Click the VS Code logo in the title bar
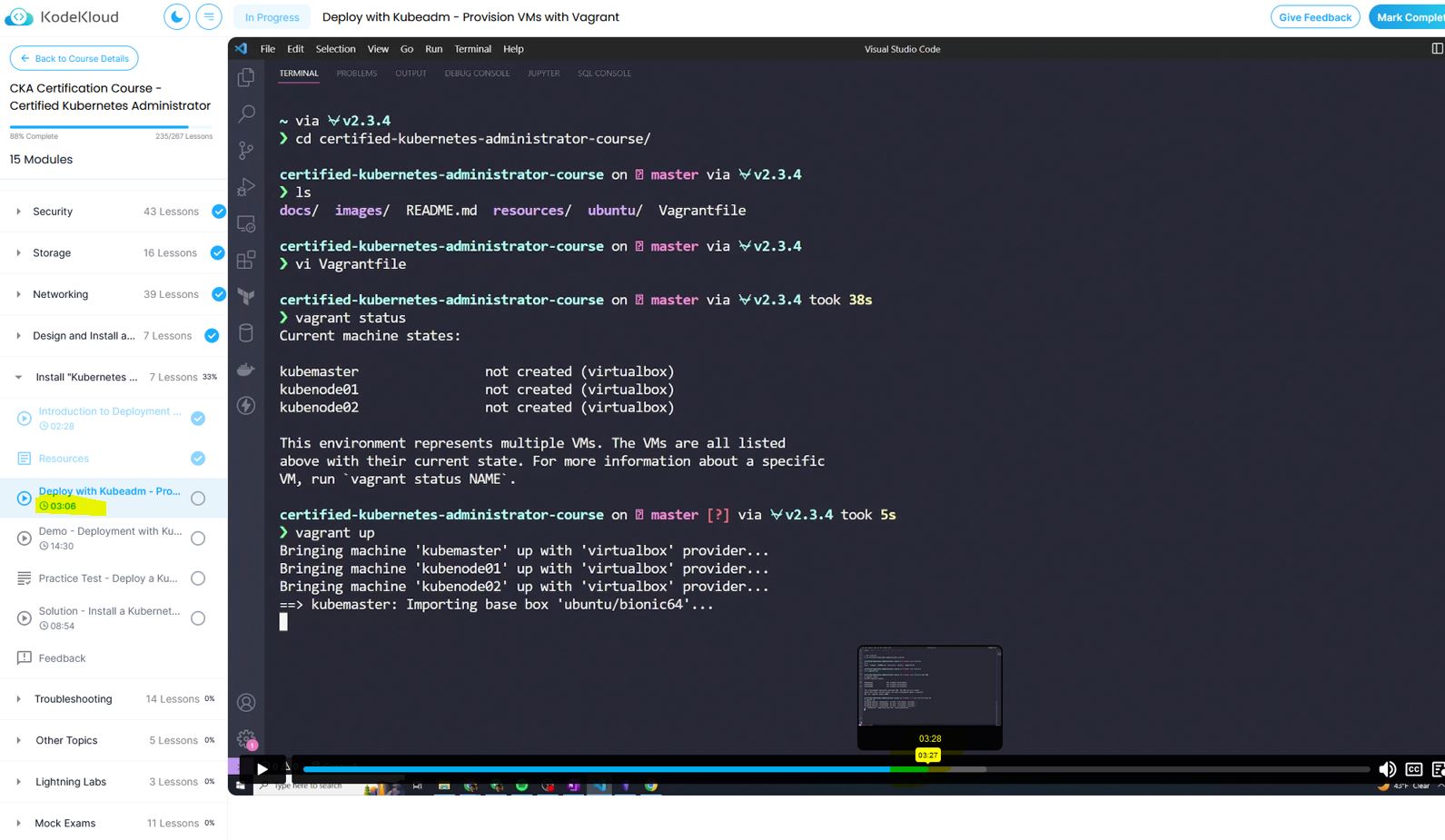The height and width of the screenshot is (840, 1445). [241, 48]
